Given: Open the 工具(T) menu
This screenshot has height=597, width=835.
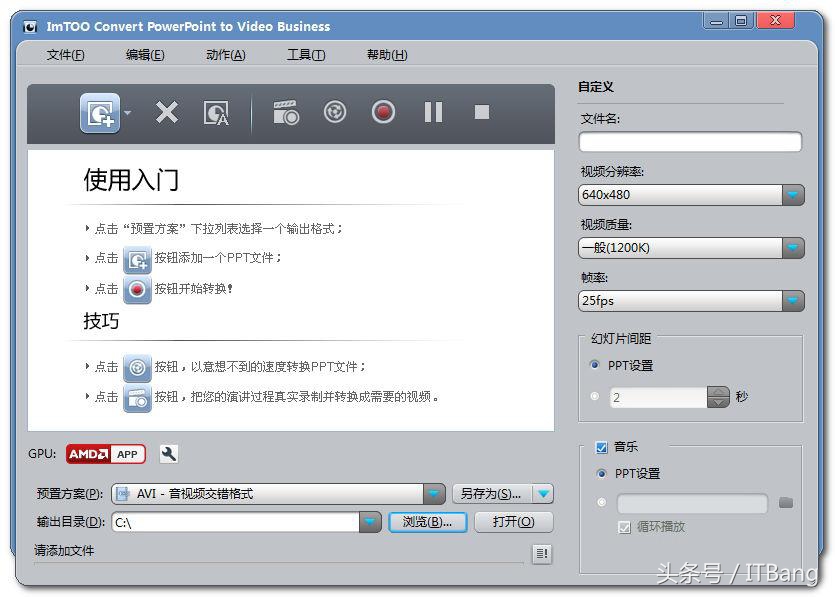Looking at the screenshot, I should (304, 54).
